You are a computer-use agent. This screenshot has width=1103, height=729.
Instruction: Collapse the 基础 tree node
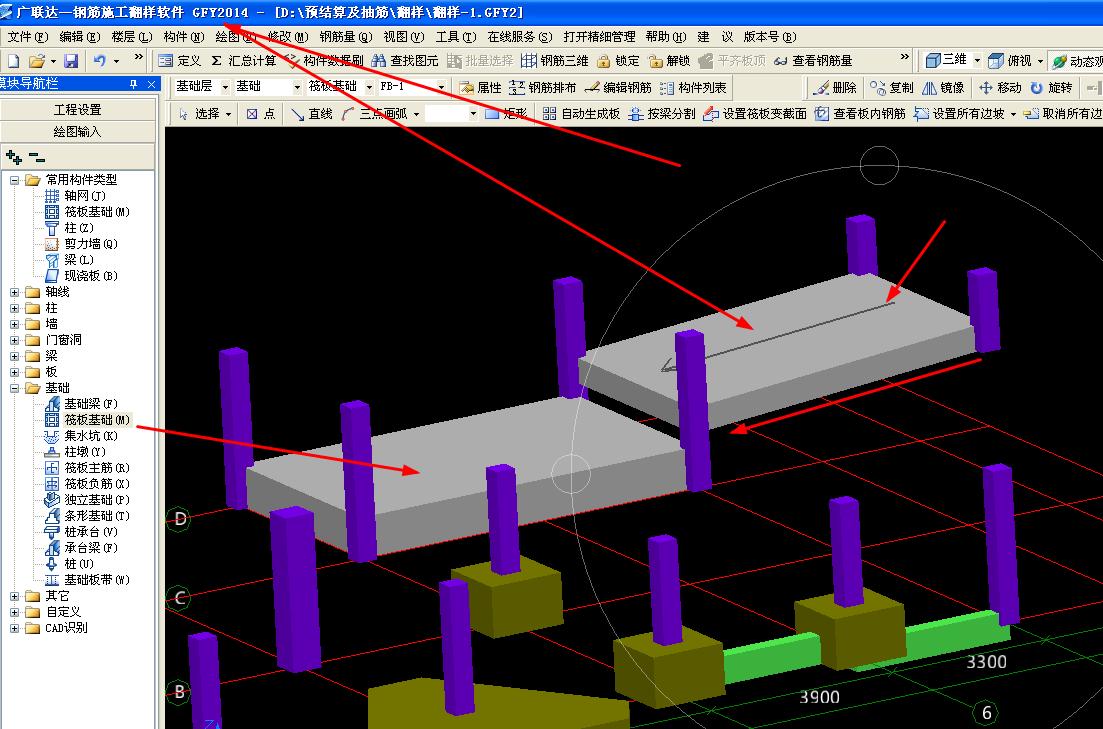[14, 388]
